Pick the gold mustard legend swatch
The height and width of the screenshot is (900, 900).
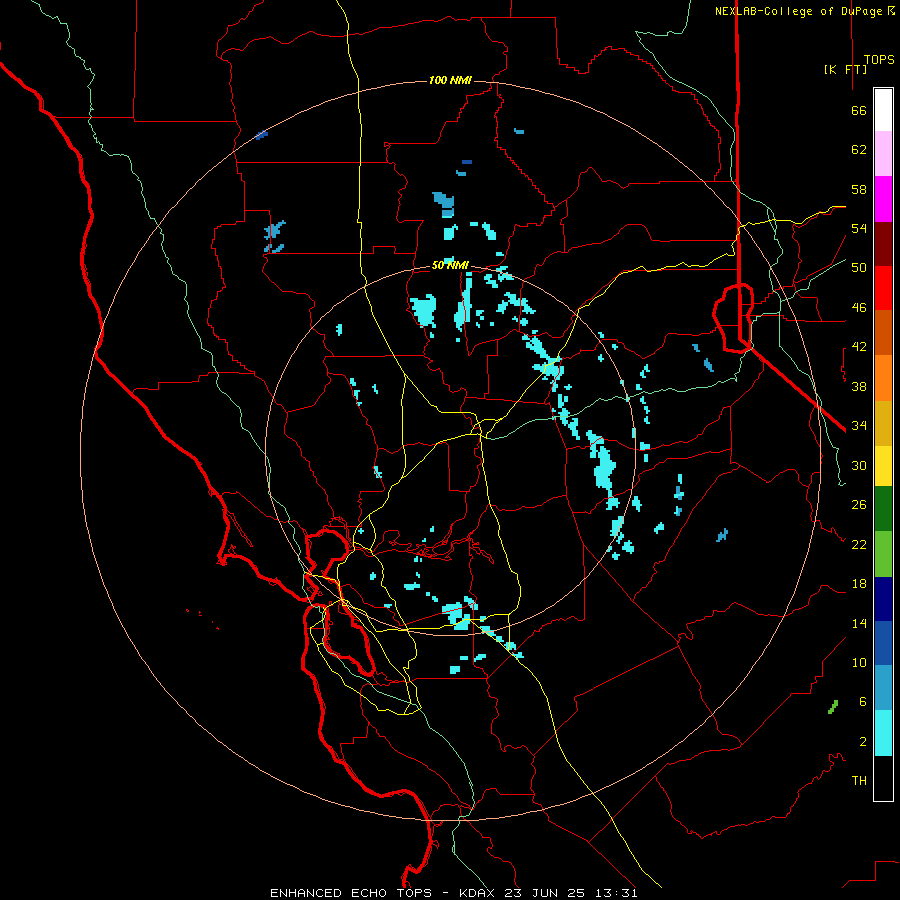pyautogui.click(x=883, y=423)
